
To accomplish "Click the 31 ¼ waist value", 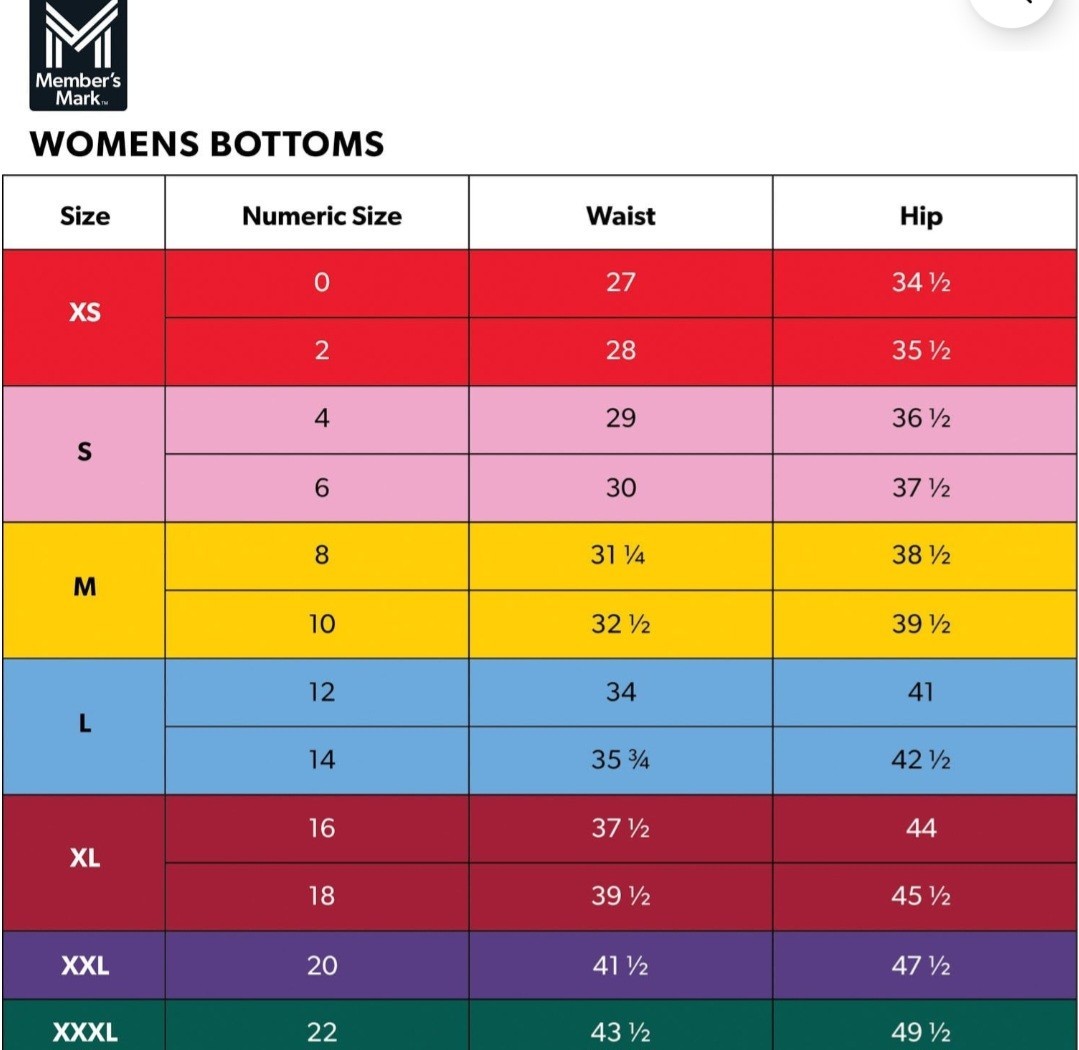I will click(618, 555).
